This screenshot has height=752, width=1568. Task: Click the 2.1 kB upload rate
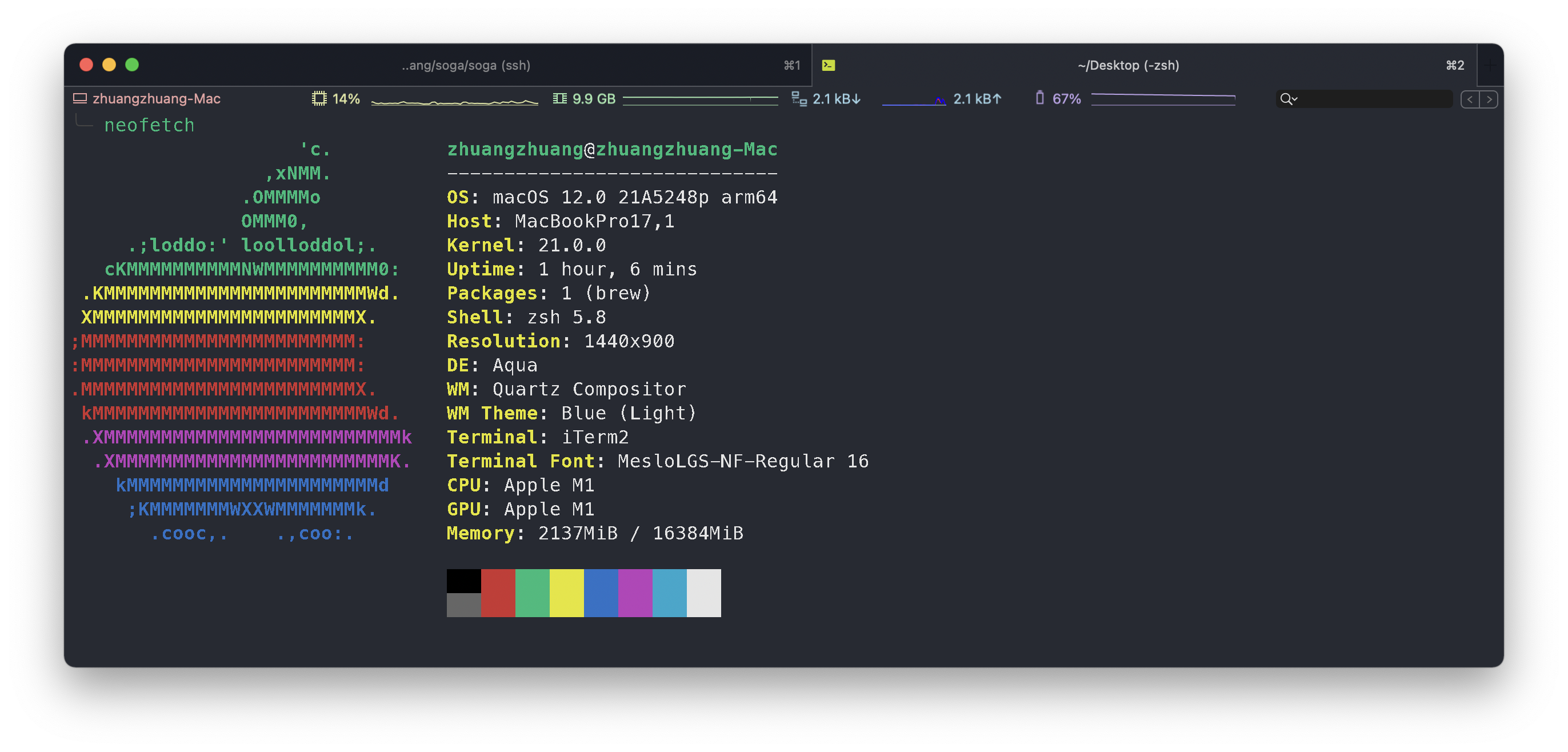(977, 99)
